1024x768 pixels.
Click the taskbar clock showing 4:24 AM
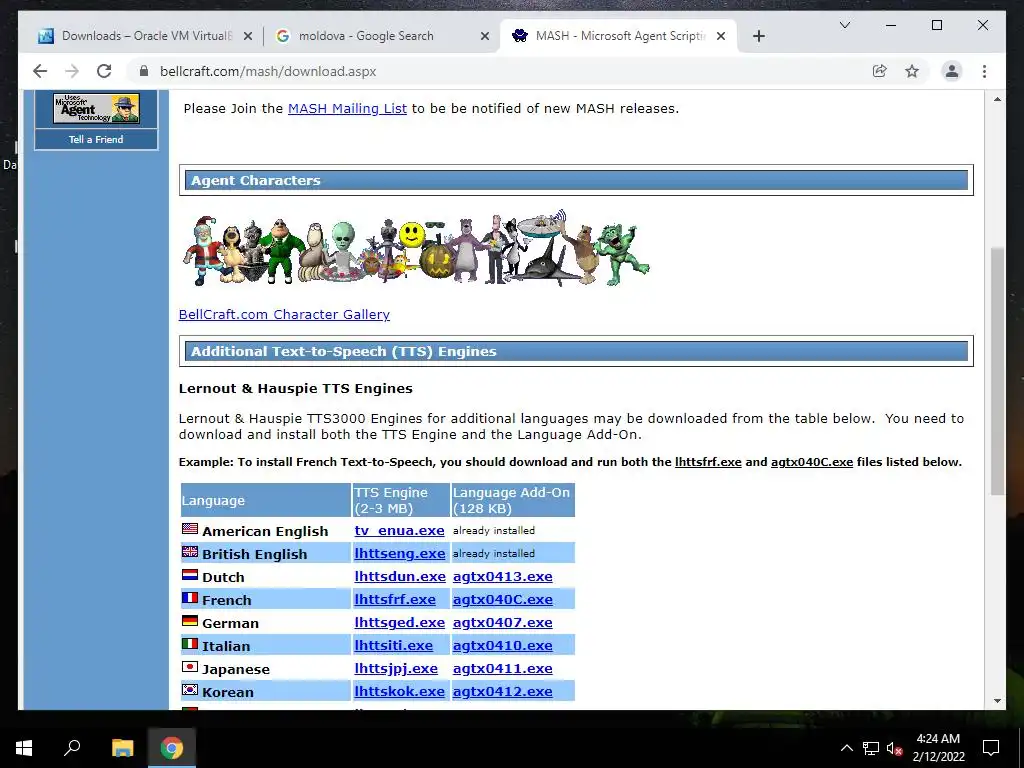(938, 748)
